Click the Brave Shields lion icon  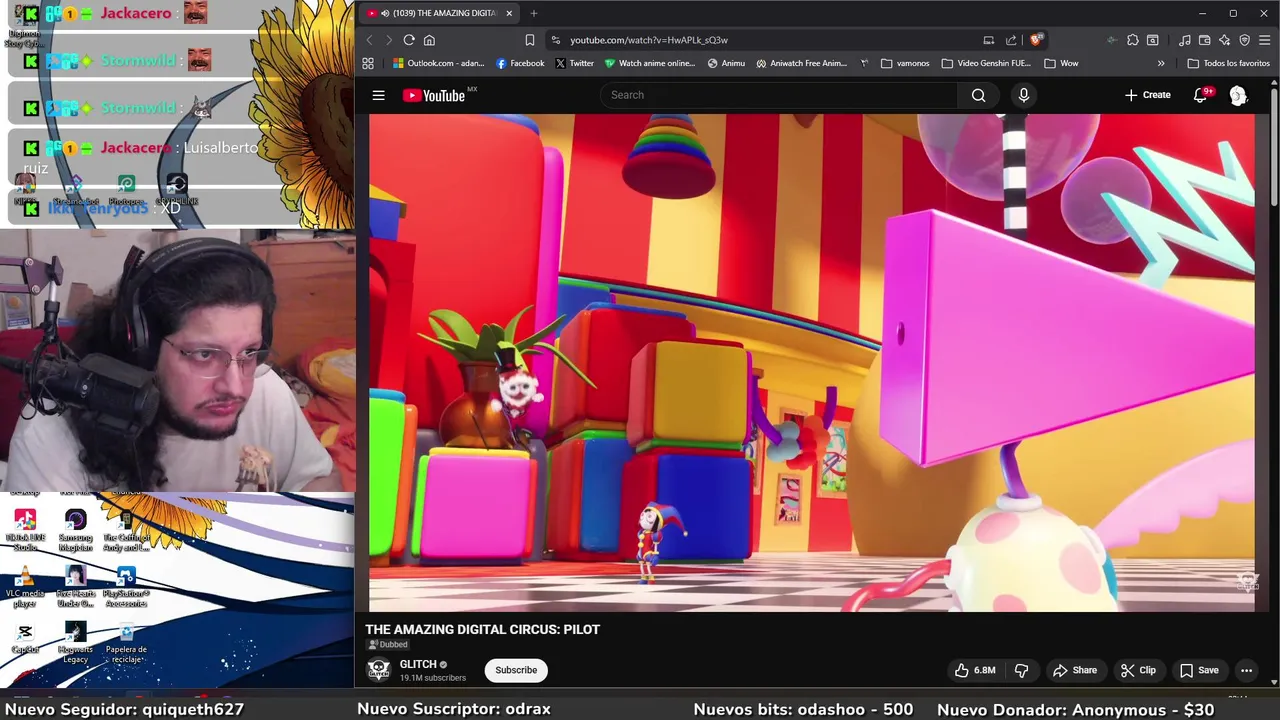[1036, 40]
